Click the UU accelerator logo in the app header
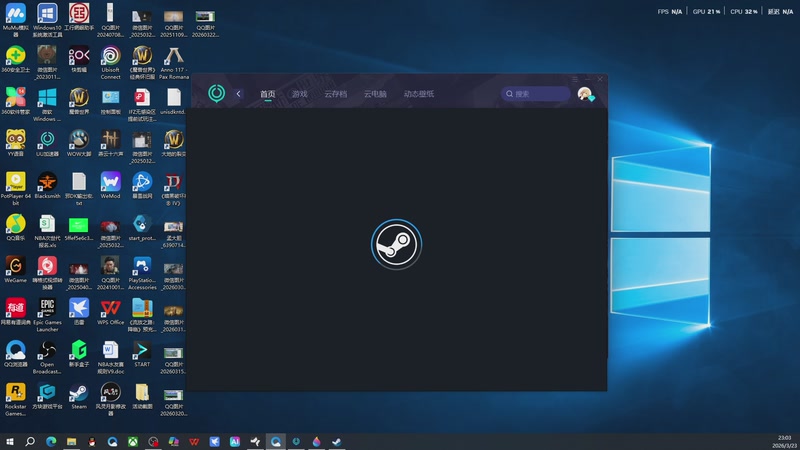This screenshot has height=450, width=800. pyautogui.click(x=216, y=93)
